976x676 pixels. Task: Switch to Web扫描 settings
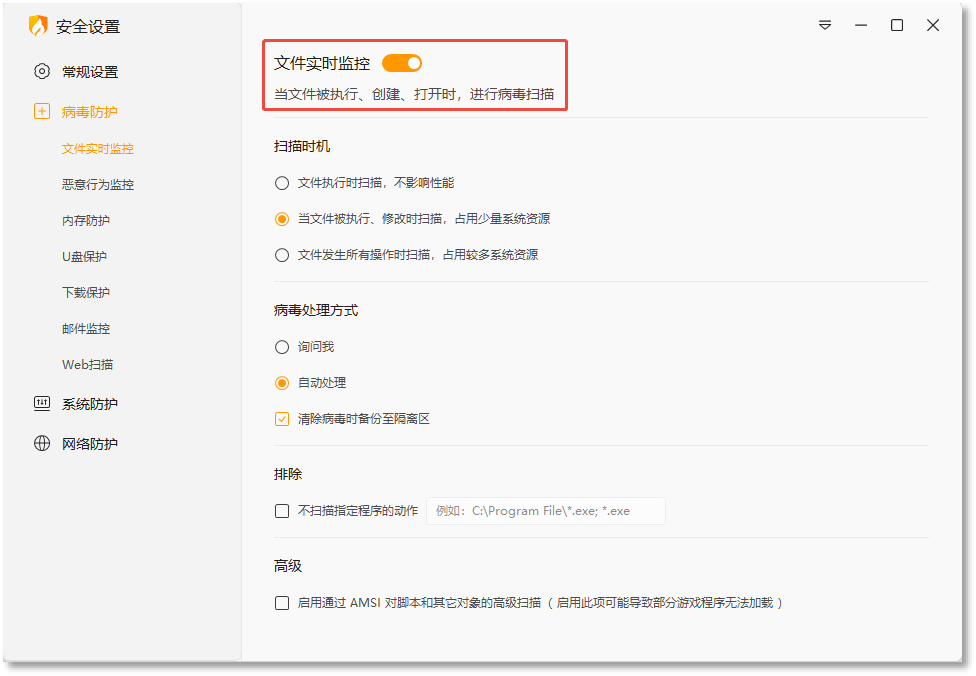[x=88, y=365]
